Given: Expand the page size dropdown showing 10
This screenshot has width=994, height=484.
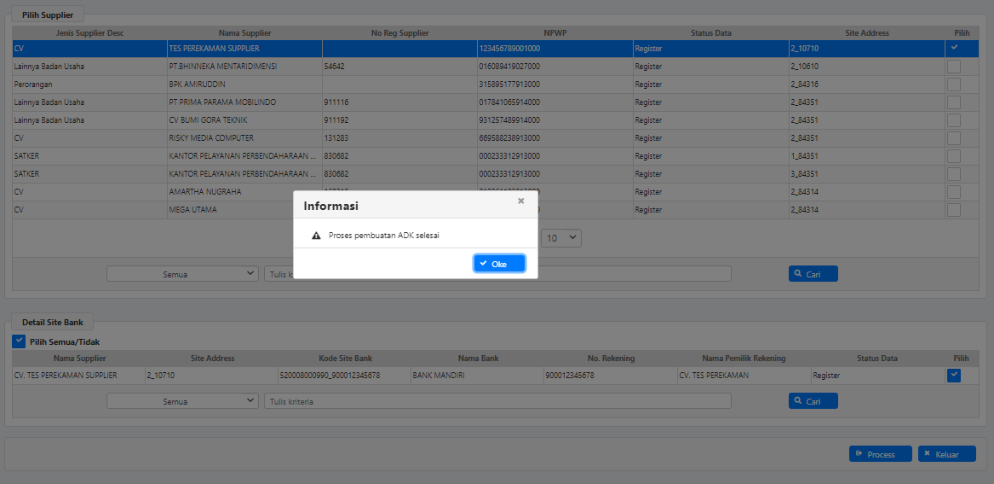Looking at the screenshot, I should point(560,238).
